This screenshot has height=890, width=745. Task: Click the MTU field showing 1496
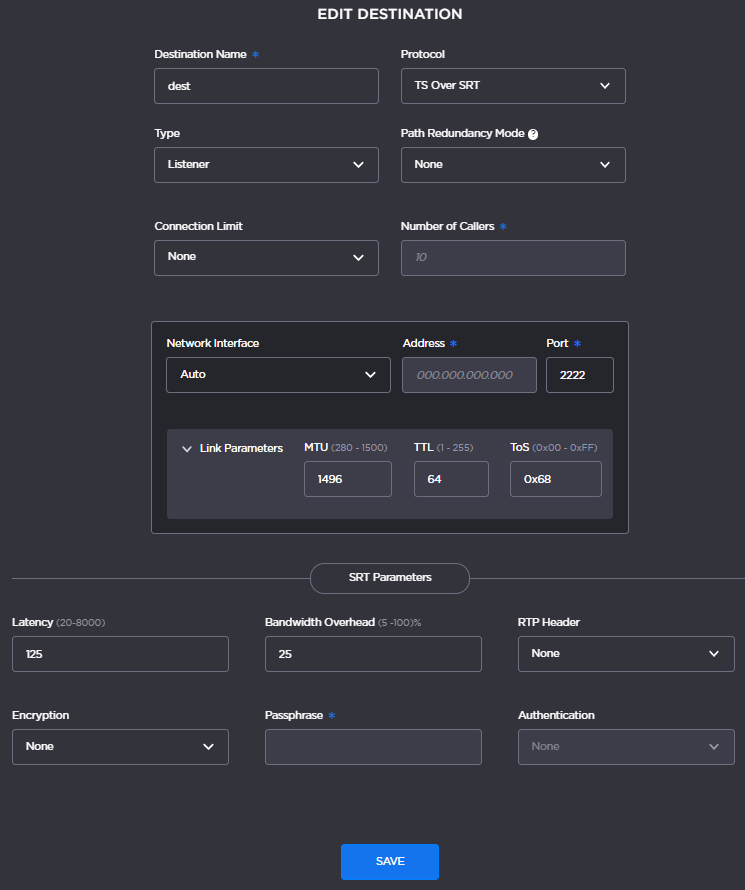coord(347,479)
